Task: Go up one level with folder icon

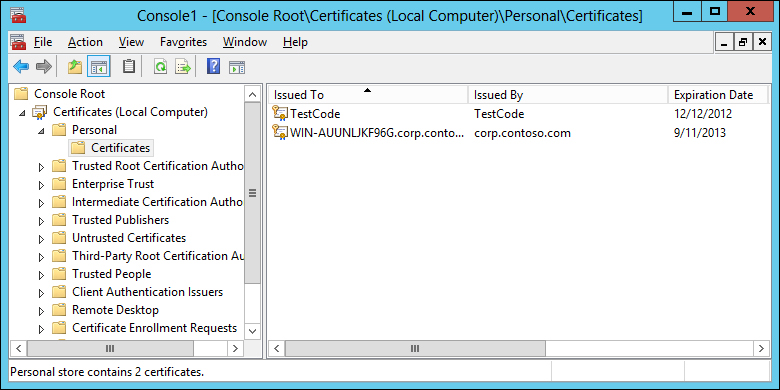Action: pos(75,66)
